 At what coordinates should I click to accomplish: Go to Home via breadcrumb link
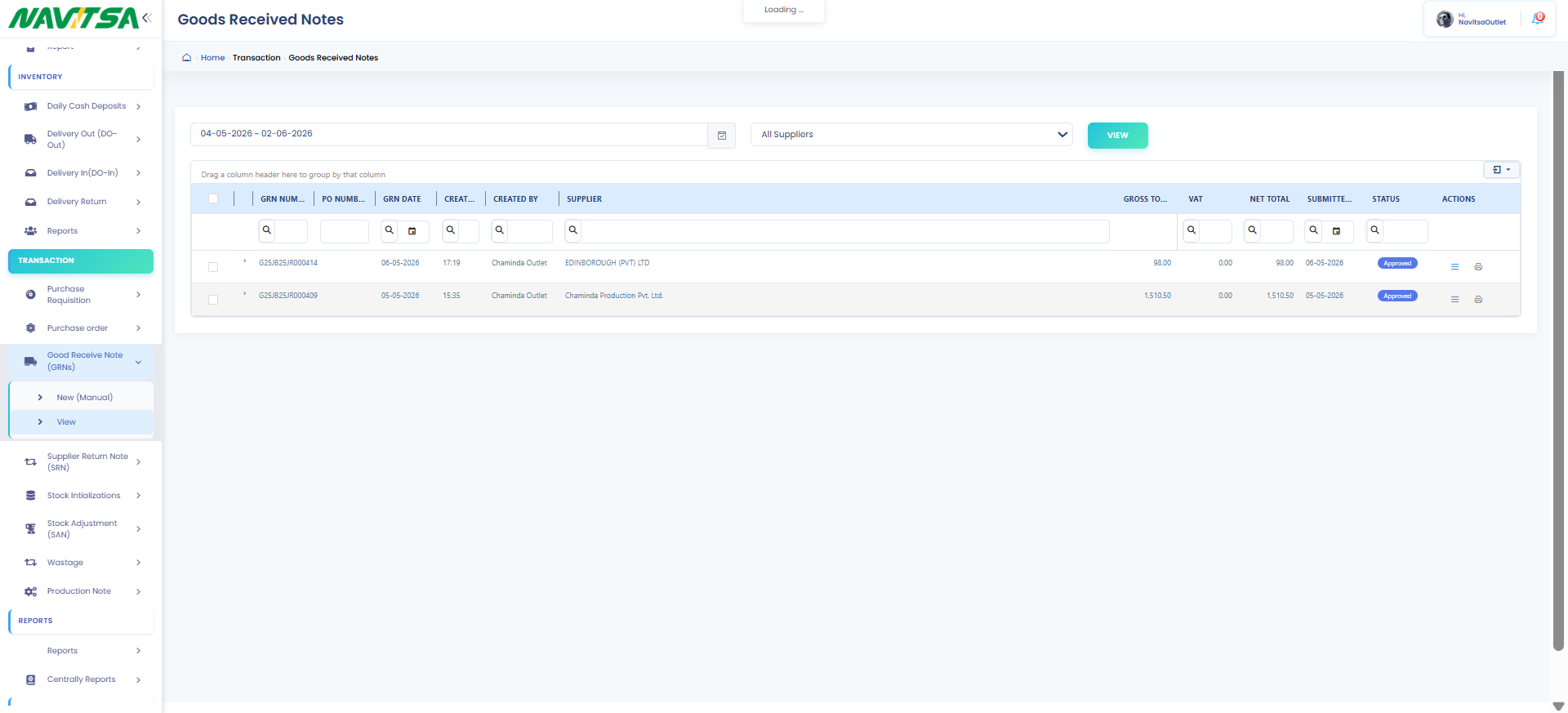point(212,58)
